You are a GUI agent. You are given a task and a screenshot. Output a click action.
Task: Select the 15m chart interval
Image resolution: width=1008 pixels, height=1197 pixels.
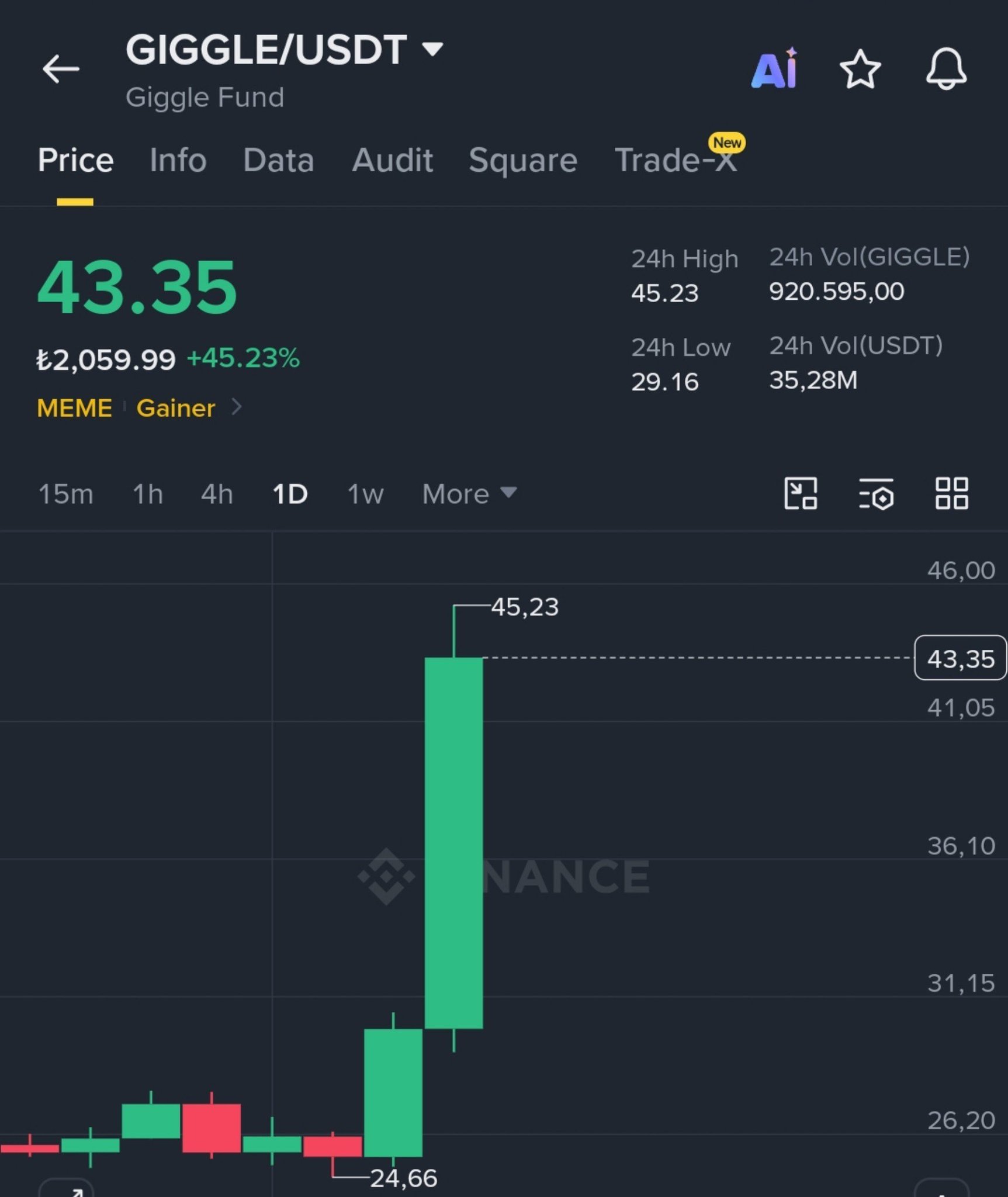tap(65, 494)
